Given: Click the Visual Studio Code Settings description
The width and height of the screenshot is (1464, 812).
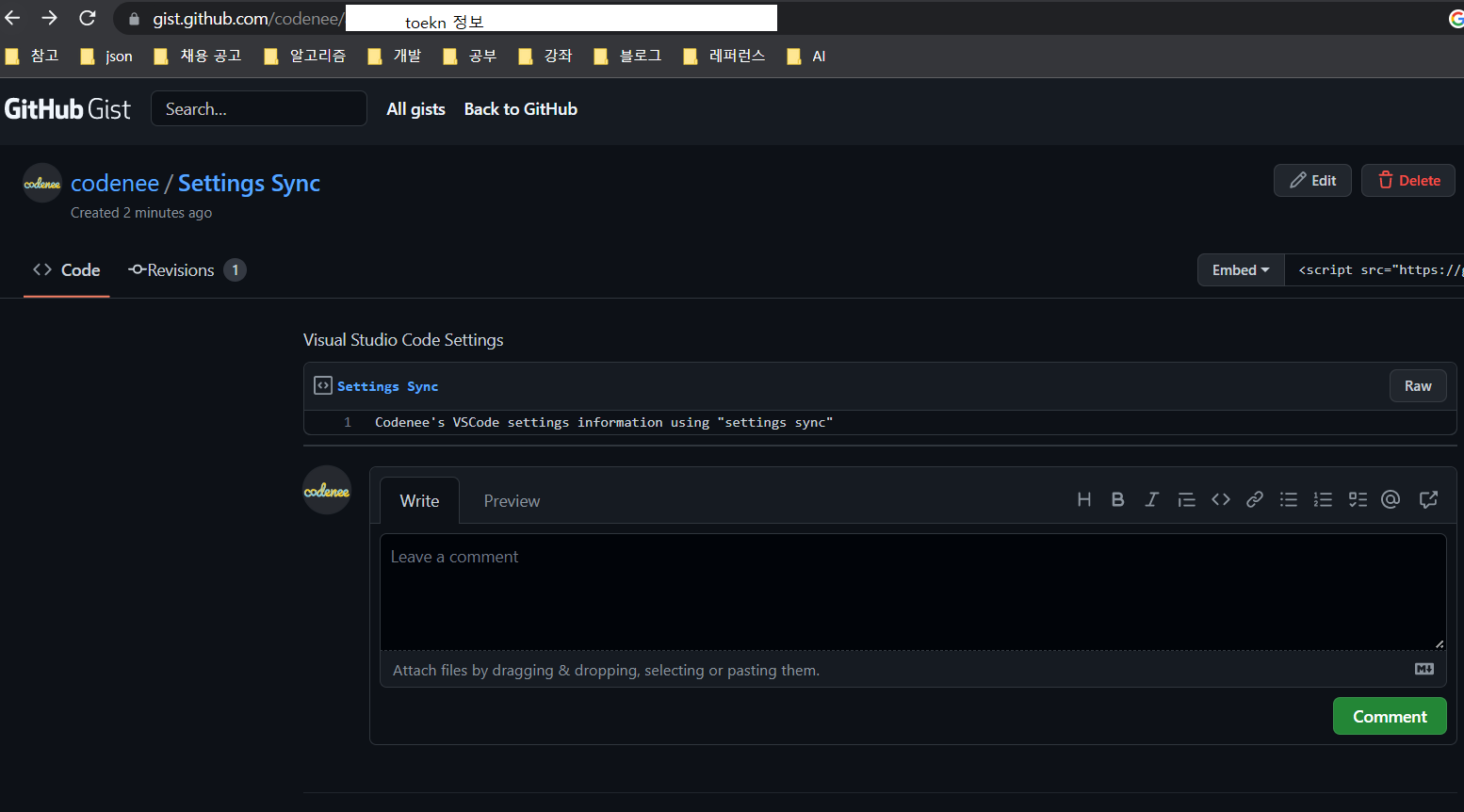Looking at the screenshot, I should click(403, 339).
